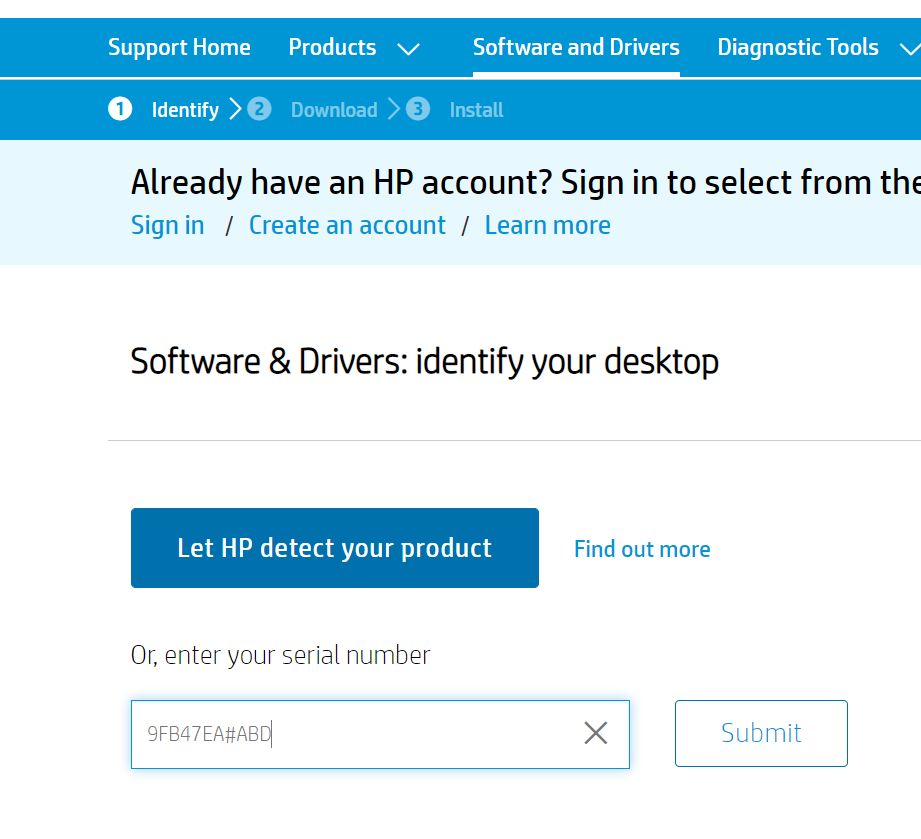Select the Software and Drivers tab

coord(576,47)
